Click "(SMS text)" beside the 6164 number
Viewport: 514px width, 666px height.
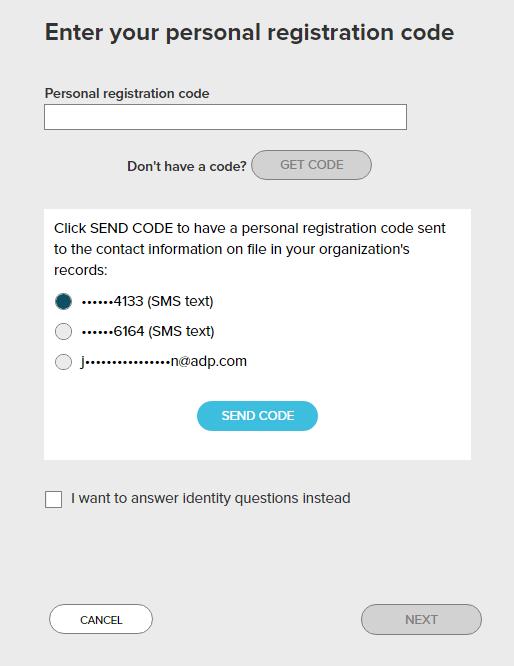click(181, 331)
